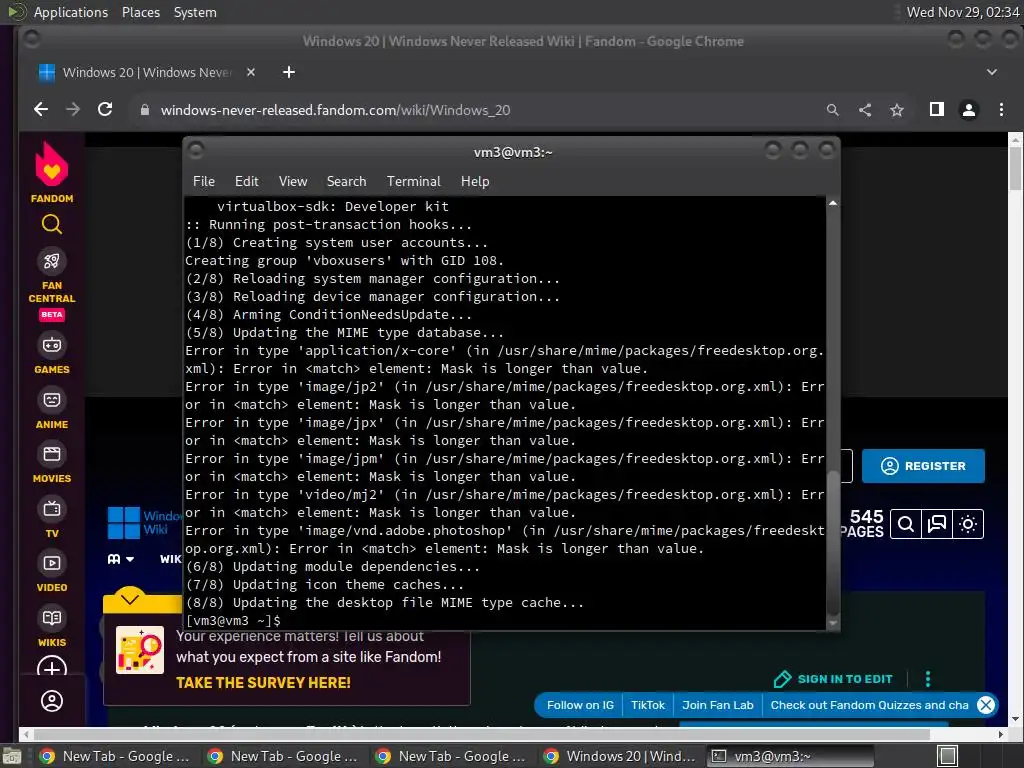Close the Windows 20 Chrome tab
Image resolution: width=1024 pixels, height=768 pixels.
pyautogui.click(x=251, y=72)
